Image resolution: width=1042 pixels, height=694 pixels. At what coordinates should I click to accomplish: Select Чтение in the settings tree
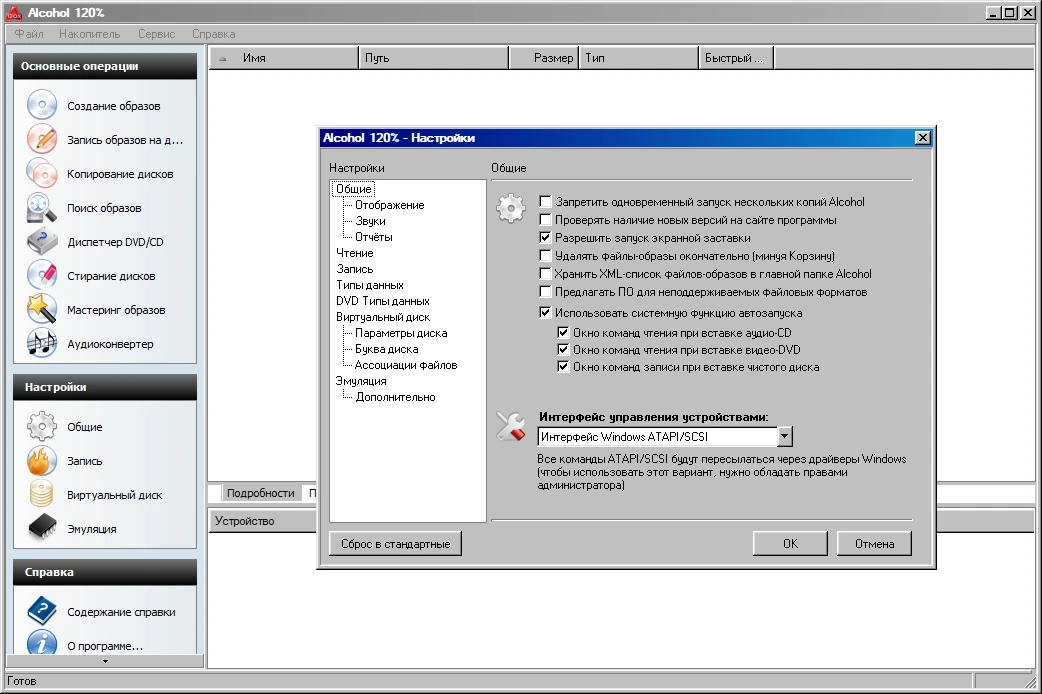coord(355,253)
